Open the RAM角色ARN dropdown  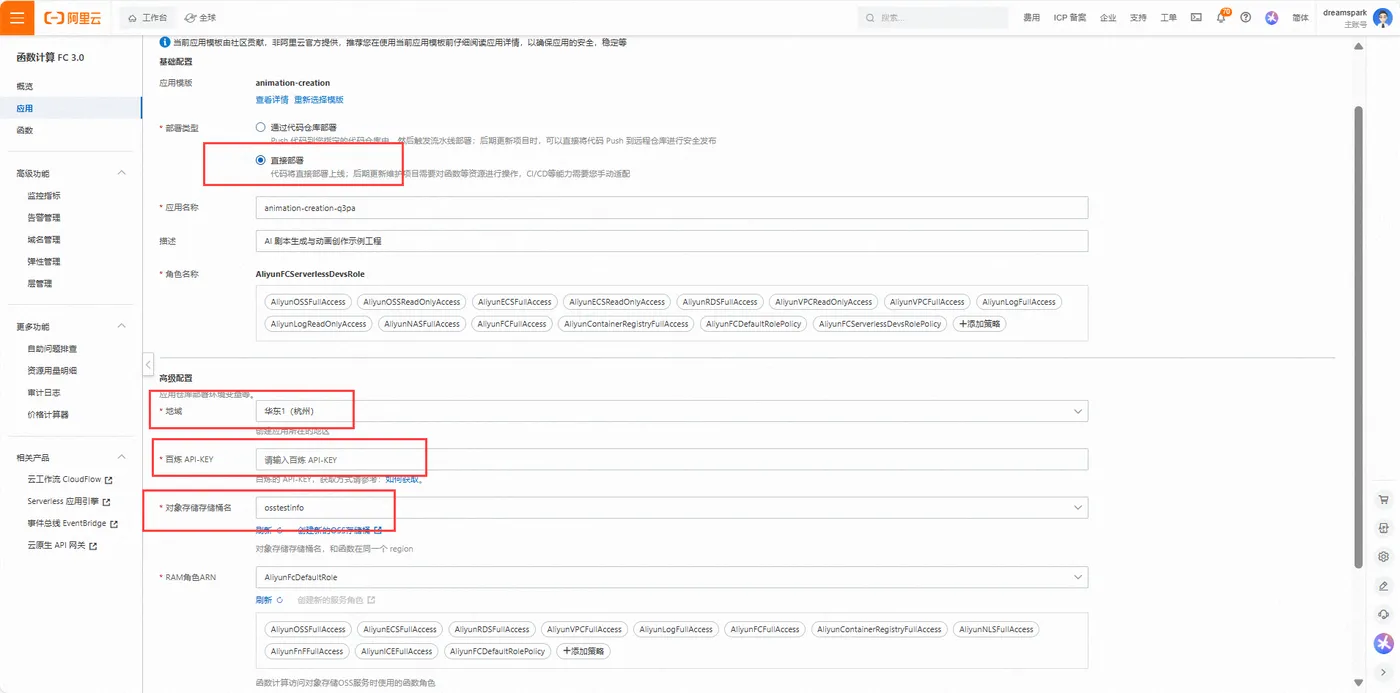point(672,577)
